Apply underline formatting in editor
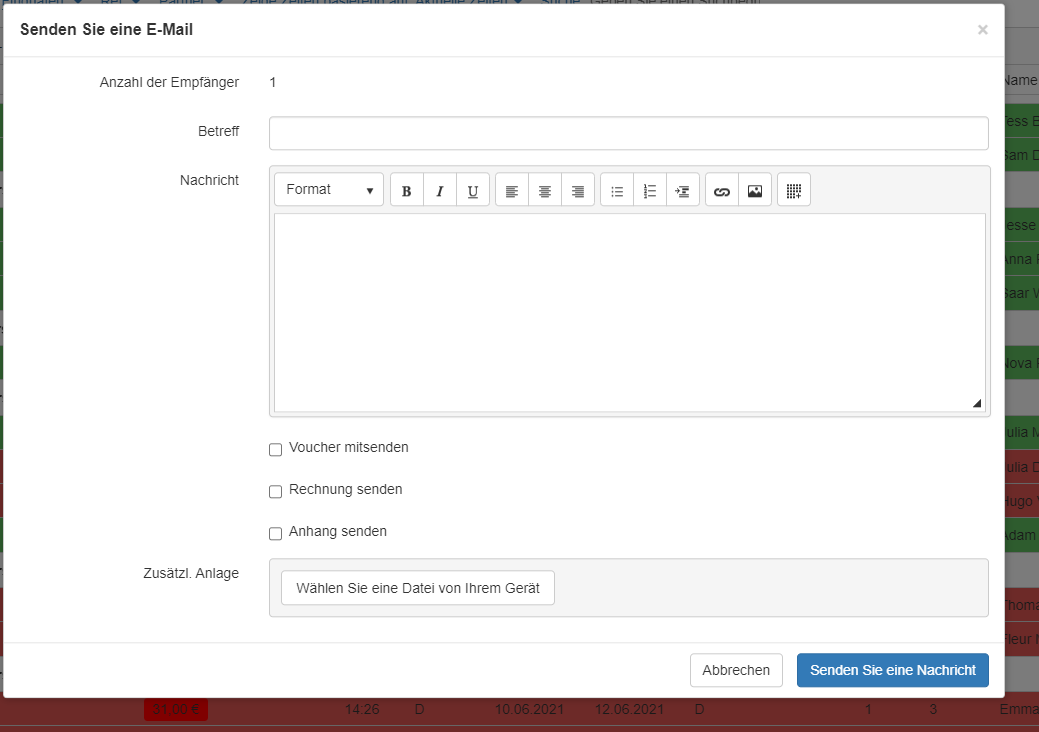This screenshot has width=1039, height=732. 472,191
